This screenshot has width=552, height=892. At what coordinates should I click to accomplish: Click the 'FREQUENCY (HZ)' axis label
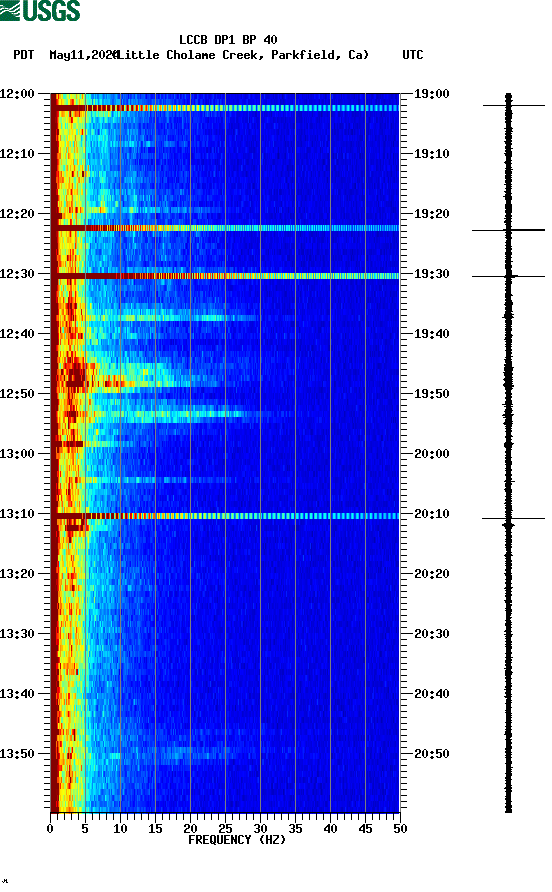237,840
